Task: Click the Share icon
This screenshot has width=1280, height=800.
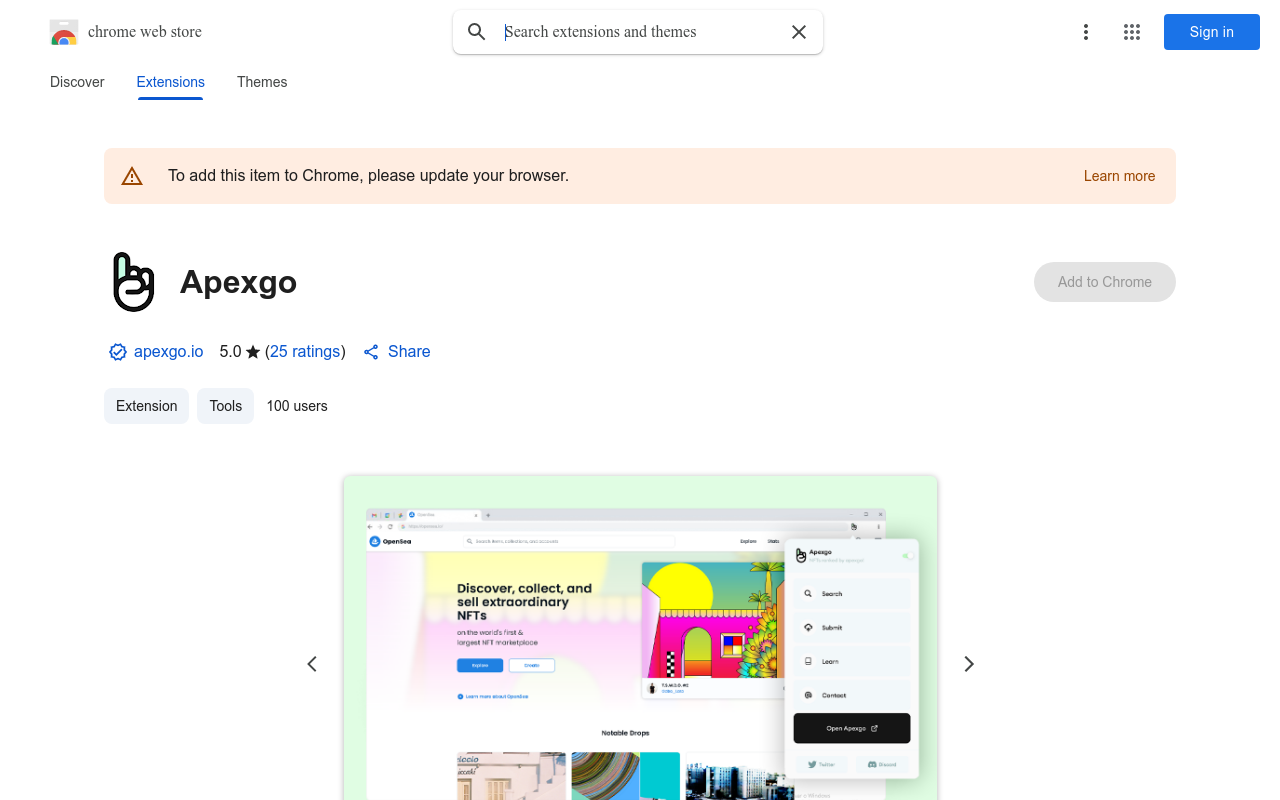Action: coord(371,352)
